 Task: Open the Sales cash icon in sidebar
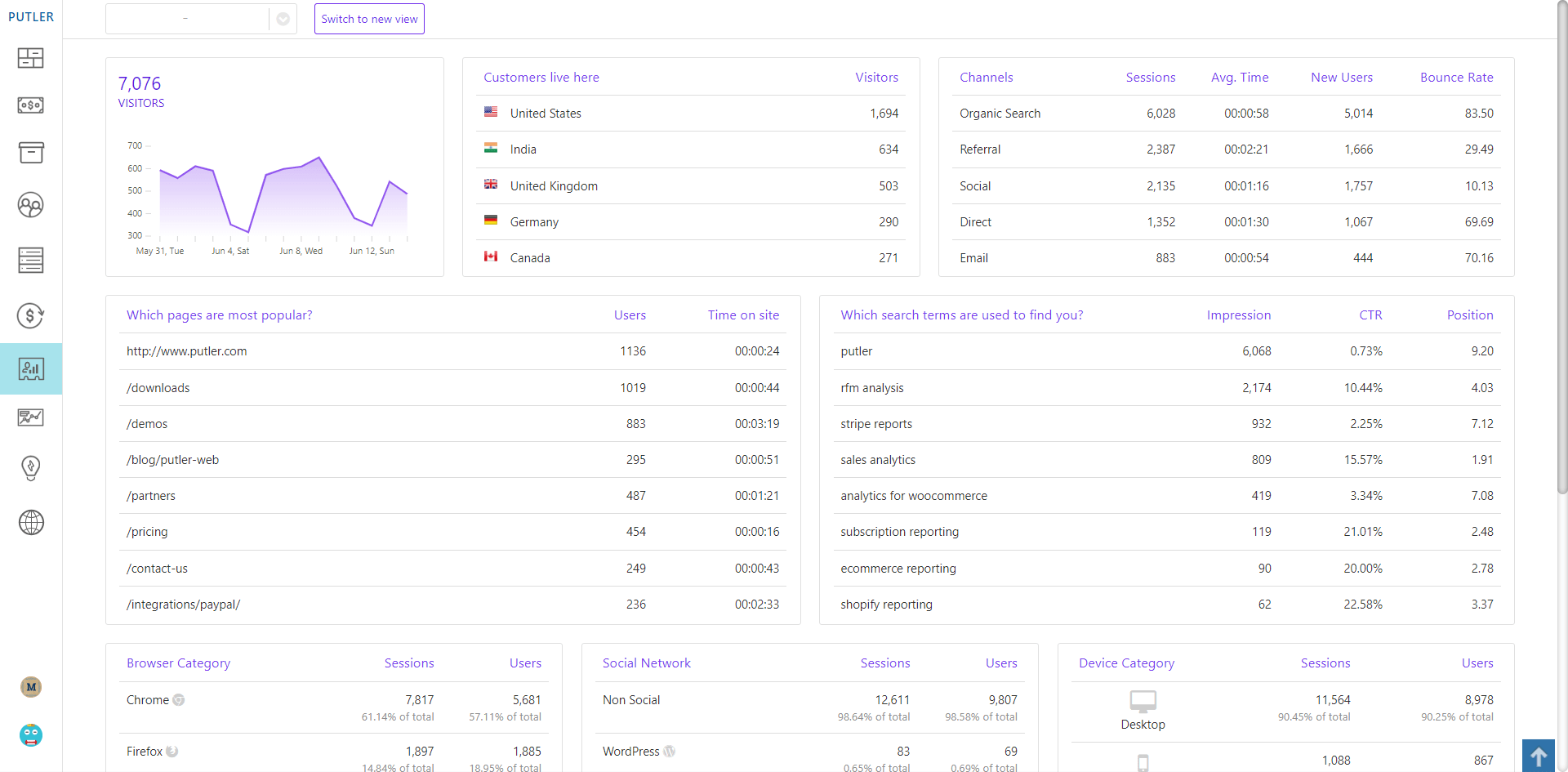30,105
